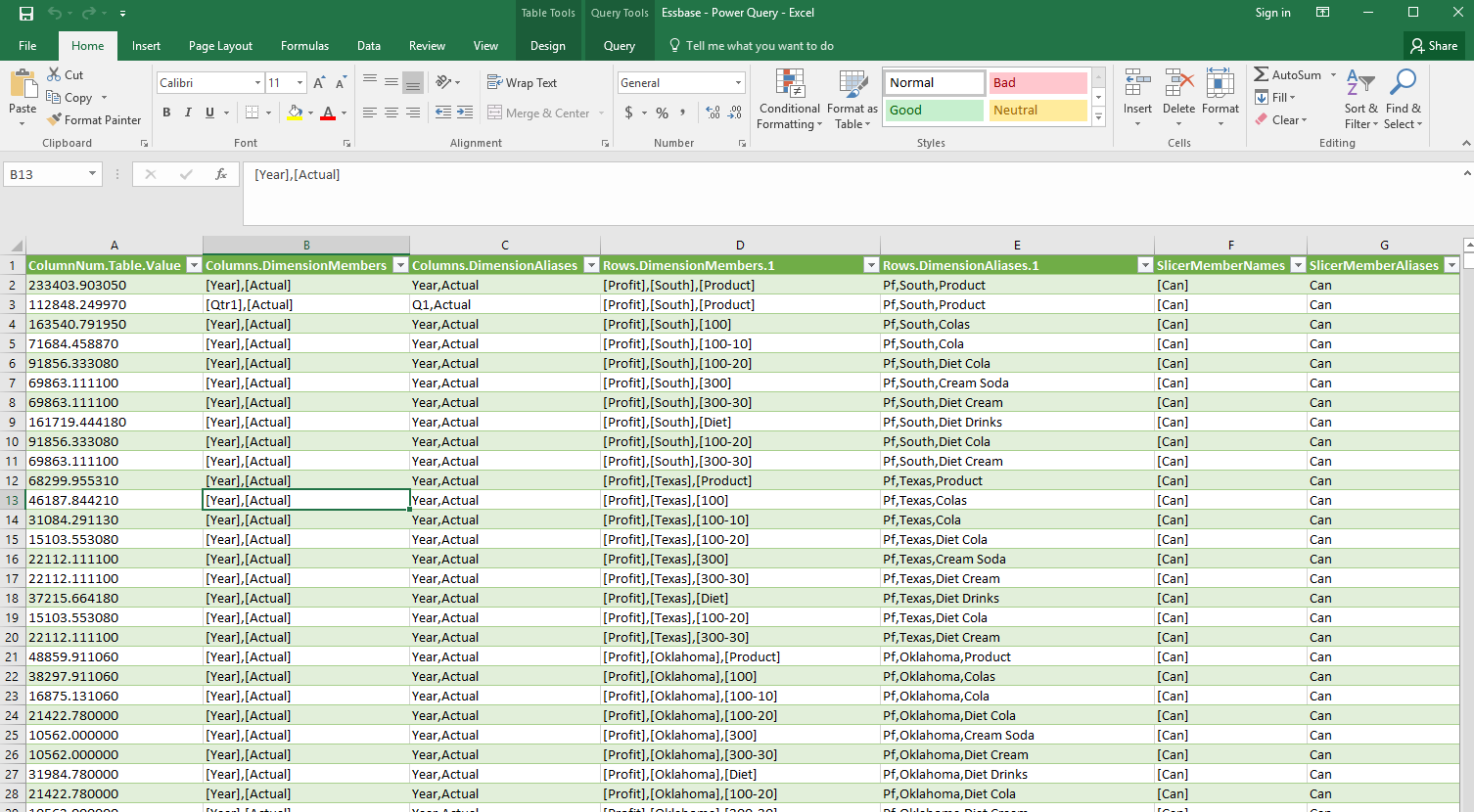Switch to the Query ribbon tab

pos(619,45)
